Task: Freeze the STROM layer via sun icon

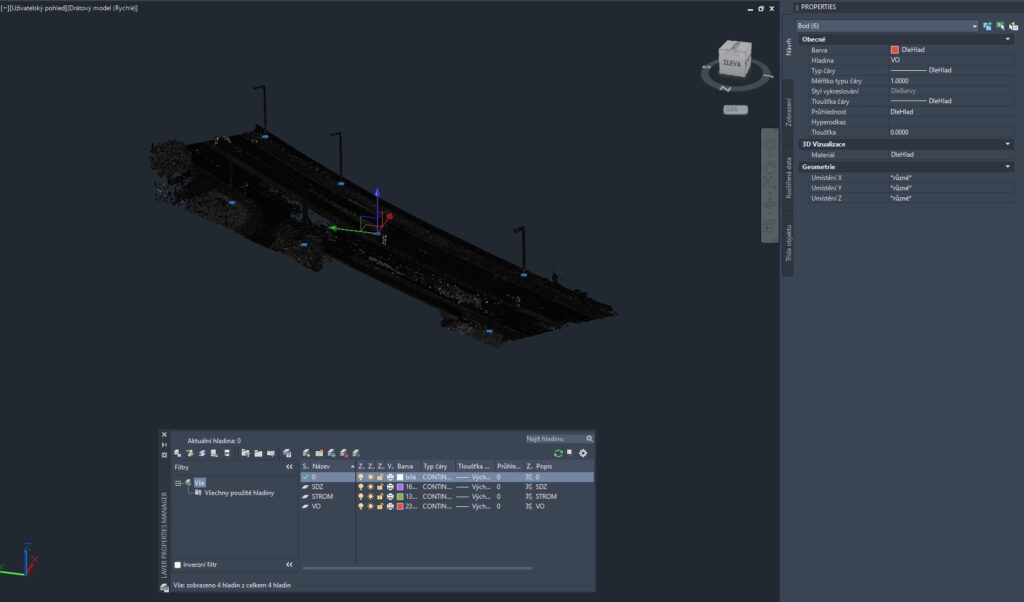Action: click(x=370, y=496)
